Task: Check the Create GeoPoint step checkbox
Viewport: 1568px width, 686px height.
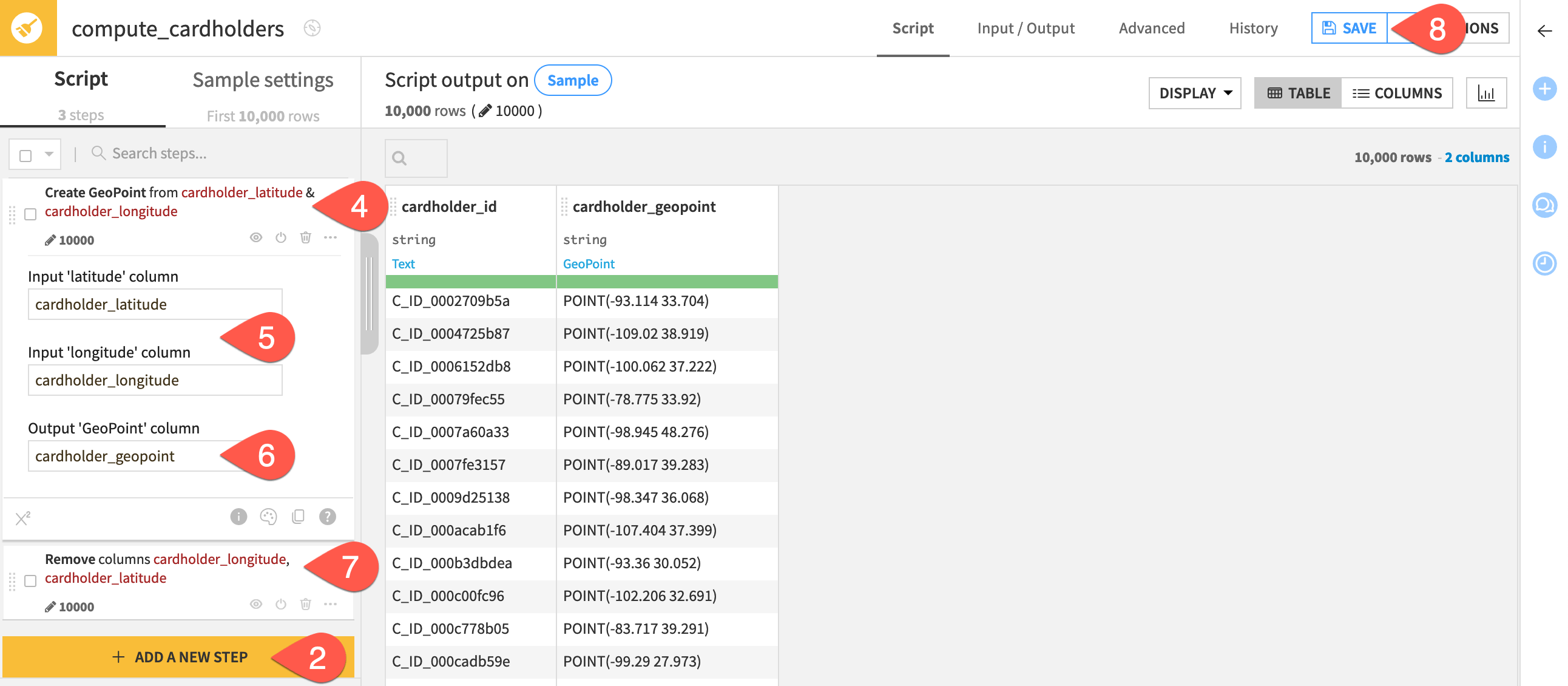Action: 30,214
